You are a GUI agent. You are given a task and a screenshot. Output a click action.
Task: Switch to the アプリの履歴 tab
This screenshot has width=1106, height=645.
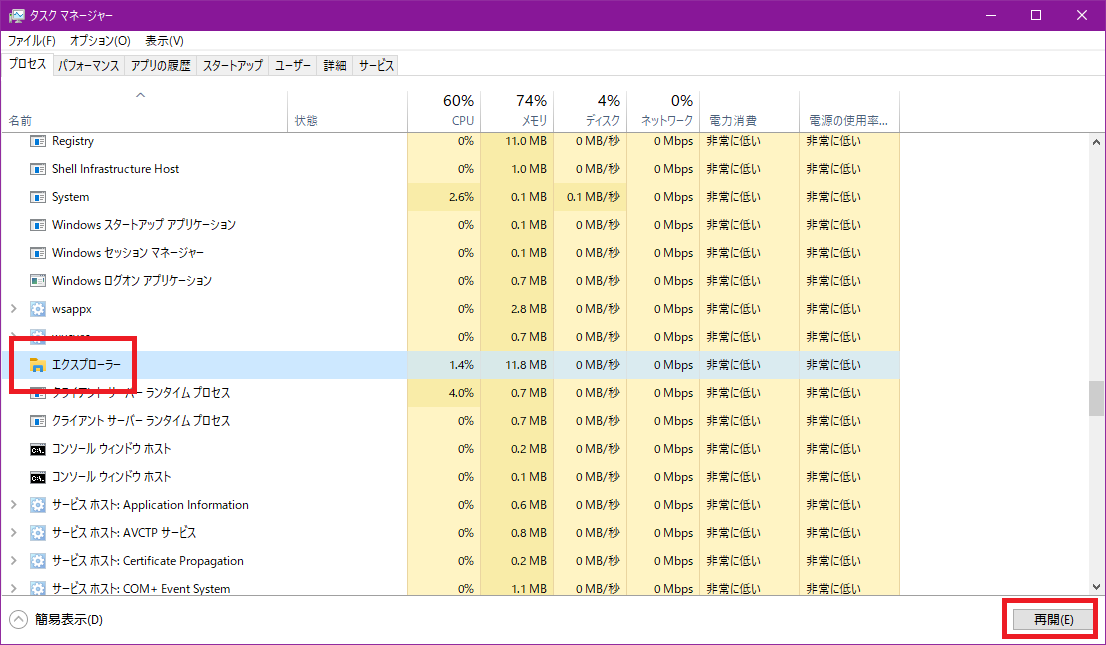pos(161,66)
